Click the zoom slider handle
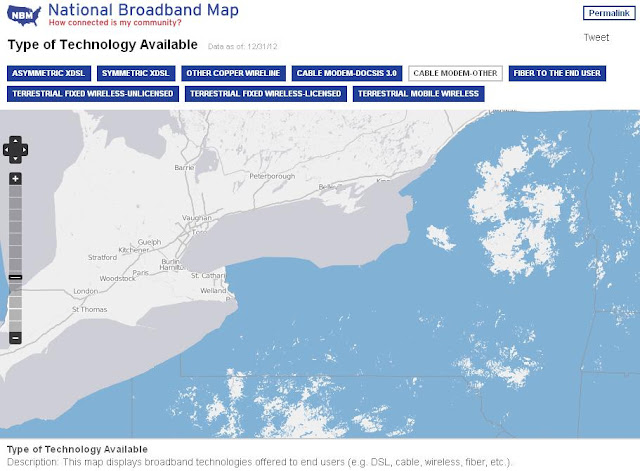The height and width of the screenshot is (471, 640). [16, 278]
